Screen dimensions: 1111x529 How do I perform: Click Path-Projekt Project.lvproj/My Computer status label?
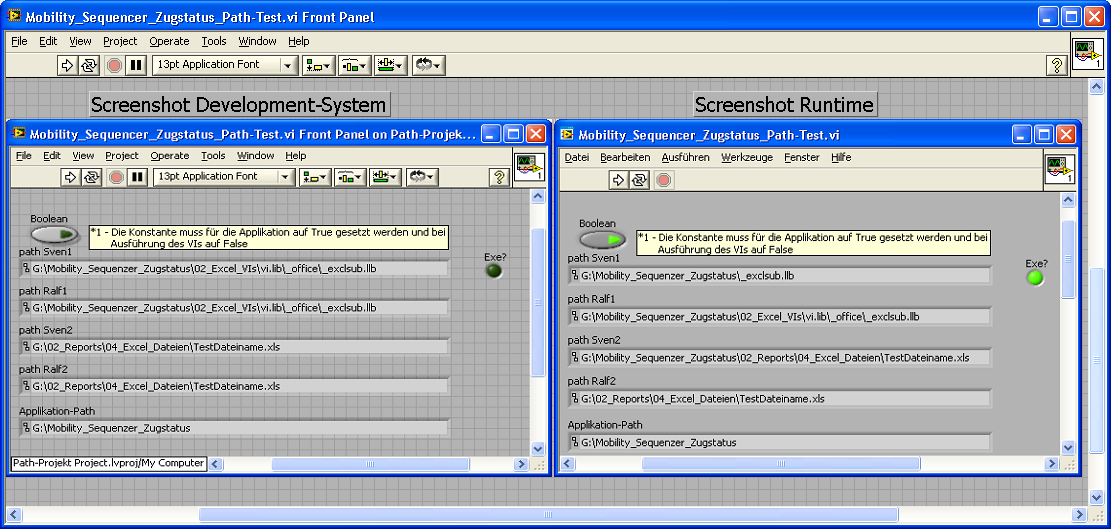click(x=108, y=463)
